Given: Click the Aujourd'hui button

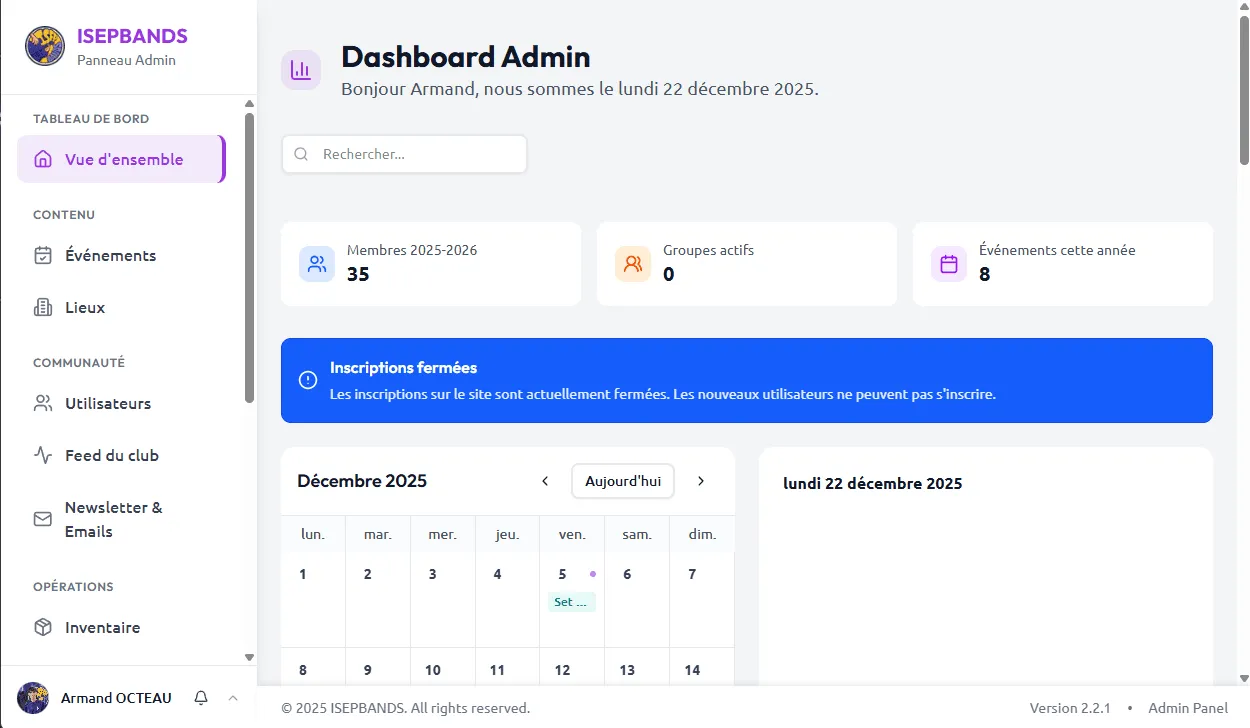Looking at the screenshot, I should [x=622, y=481].
